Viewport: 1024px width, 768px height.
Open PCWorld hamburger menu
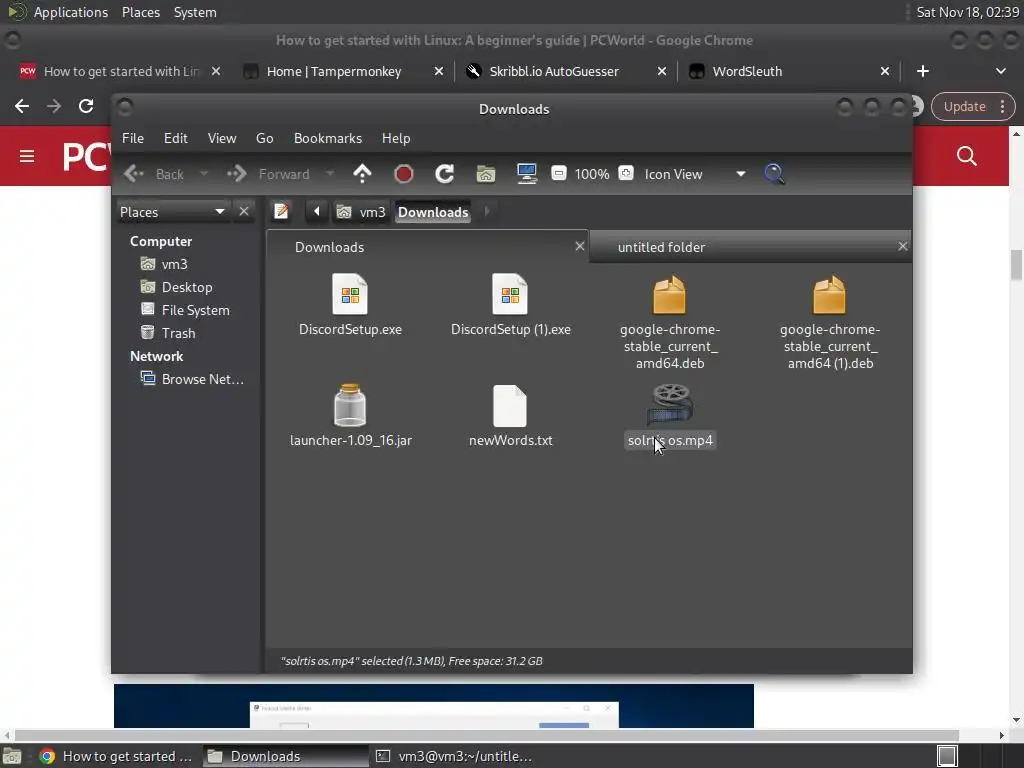tap(27, 156)
